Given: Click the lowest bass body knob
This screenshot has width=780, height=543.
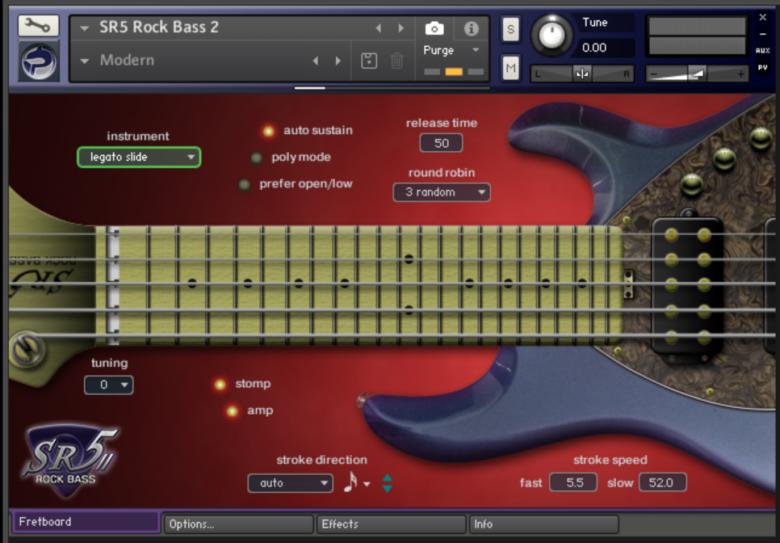Looking at the screenshot, I should [691, 183].
